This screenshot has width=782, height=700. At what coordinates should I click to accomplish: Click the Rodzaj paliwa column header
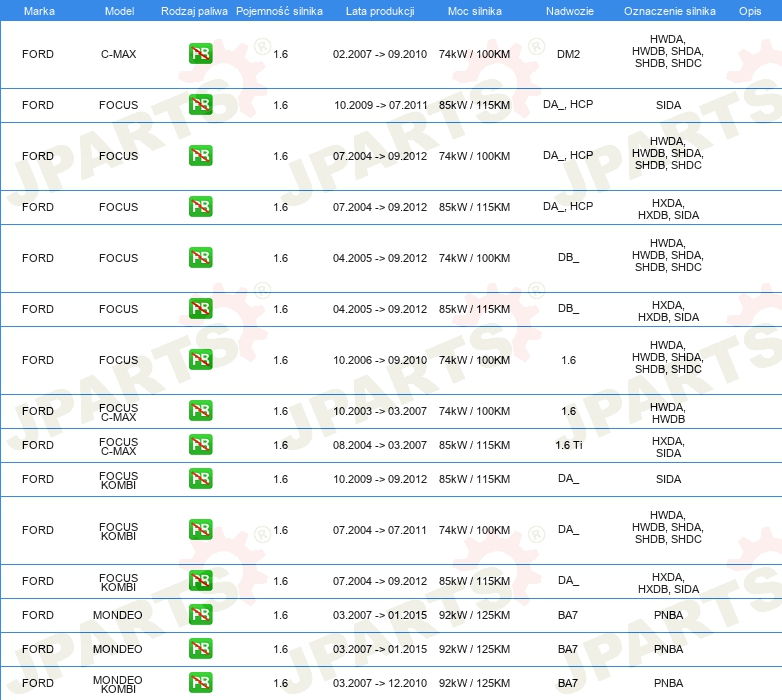tap(194, 11)
